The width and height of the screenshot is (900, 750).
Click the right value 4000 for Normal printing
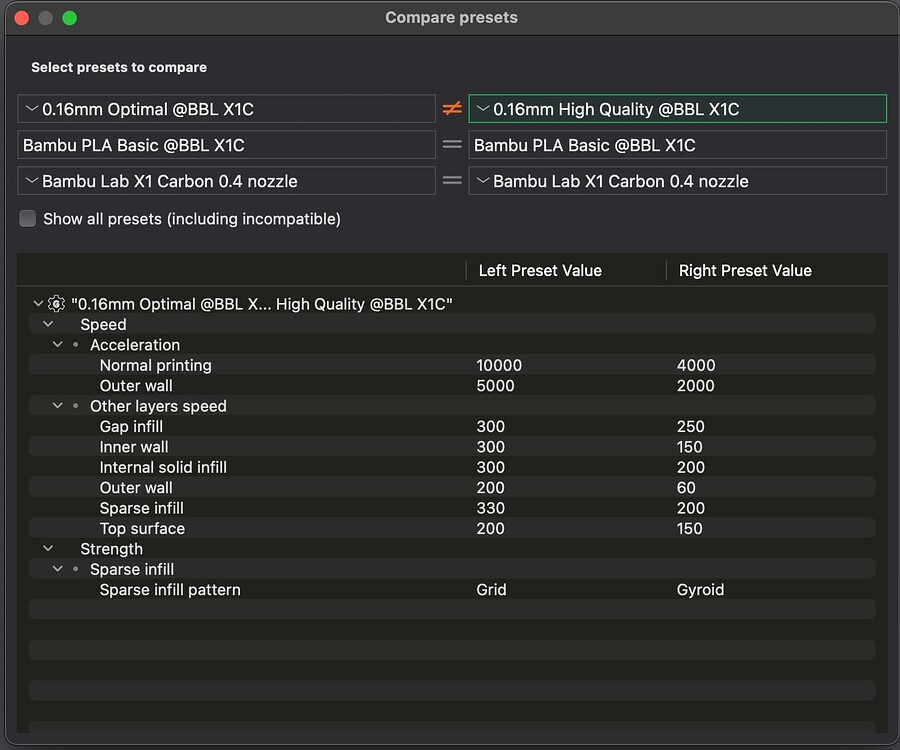[696, 365]
